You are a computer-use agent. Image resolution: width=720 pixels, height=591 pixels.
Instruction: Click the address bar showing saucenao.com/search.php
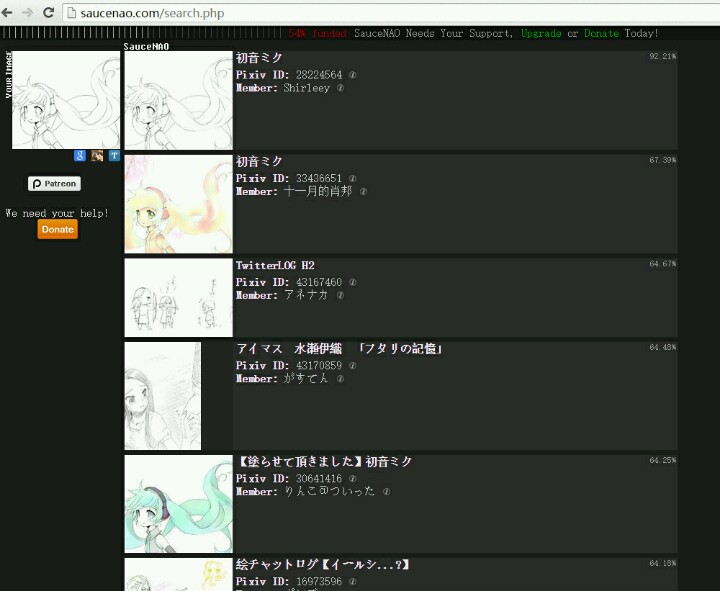click(380, 12)
